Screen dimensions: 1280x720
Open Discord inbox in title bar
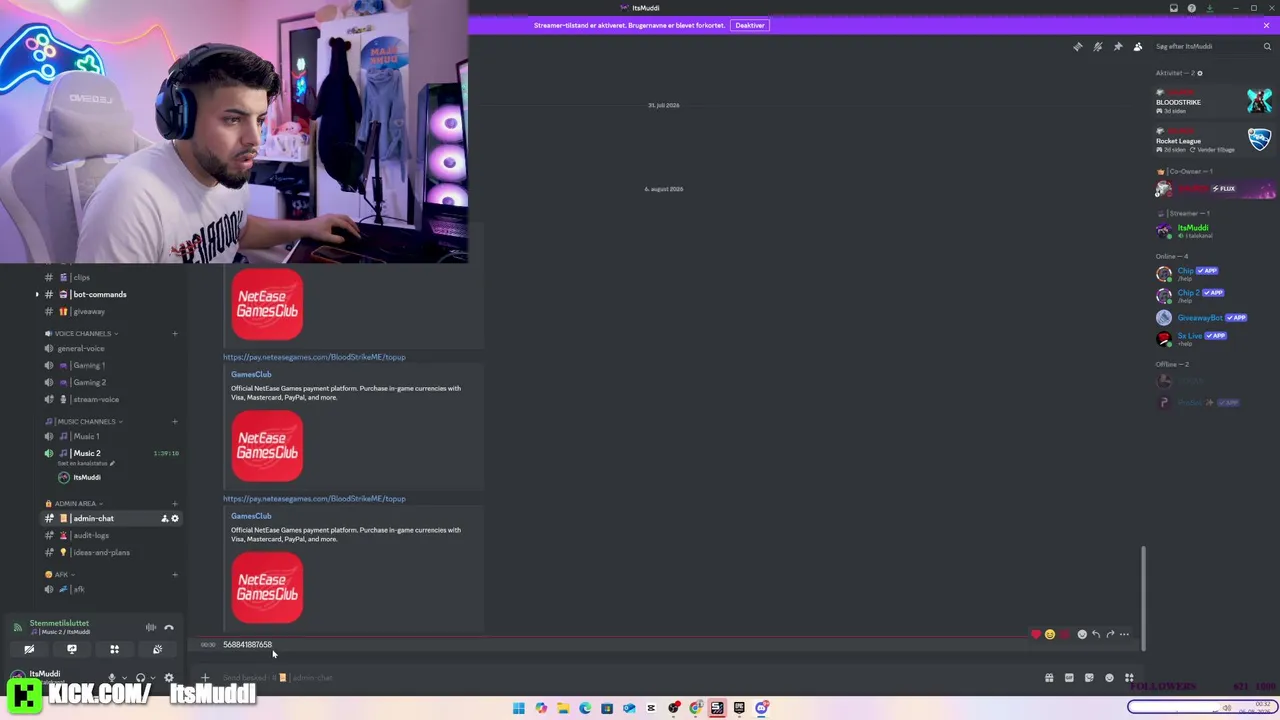point(1174,8)
